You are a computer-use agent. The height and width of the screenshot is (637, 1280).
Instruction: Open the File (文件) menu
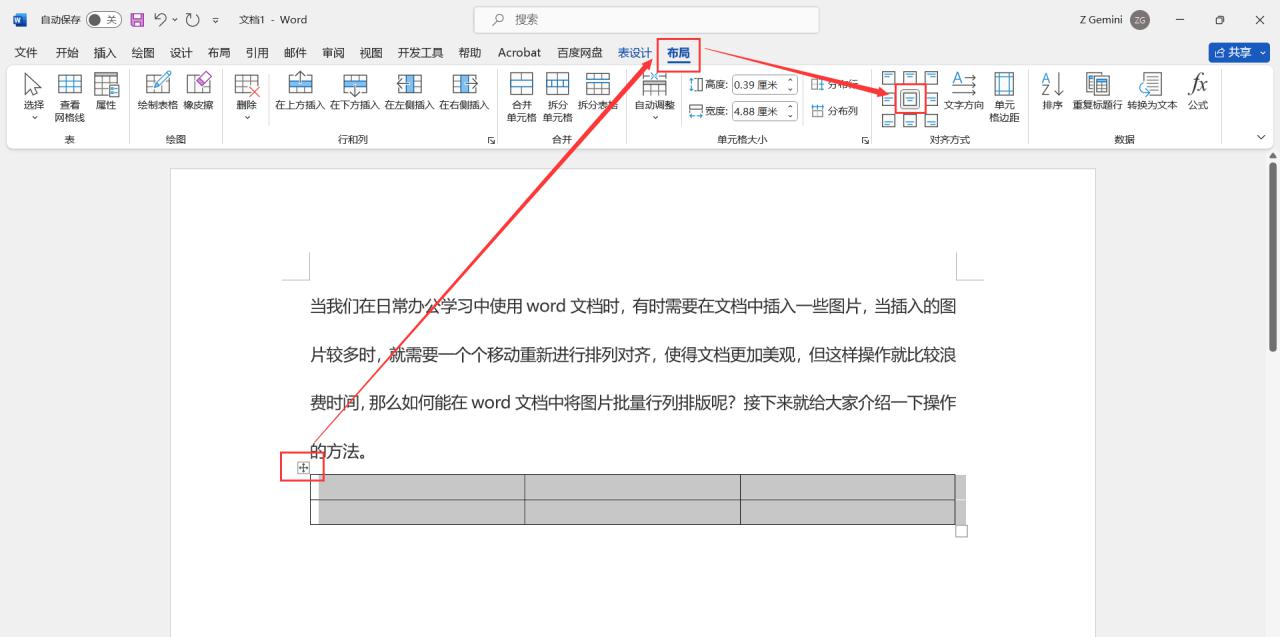[x=26, y=53]
